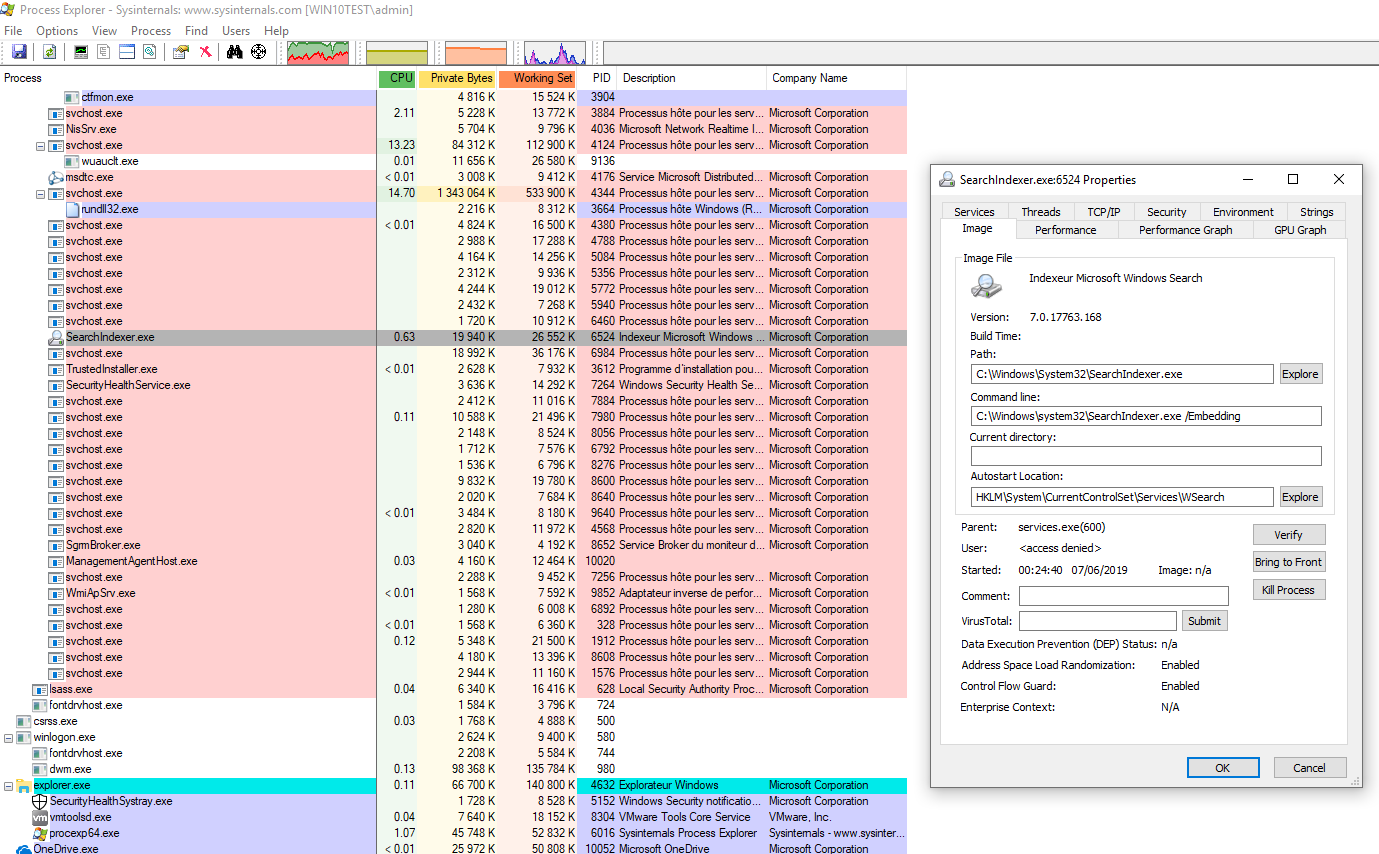Open the blue I/O activity mini graph
Screen dimensions: 1379x854
click(555, 53)
